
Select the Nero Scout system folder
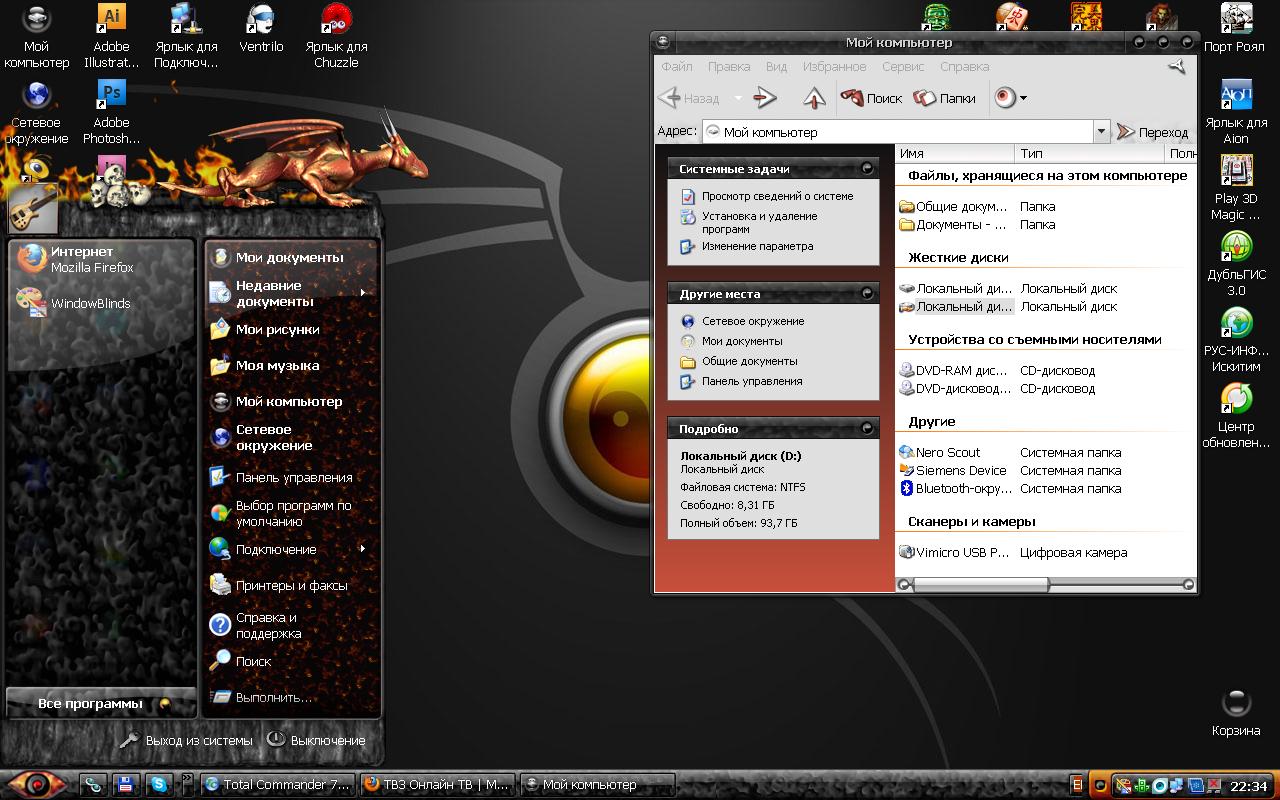click(947, 453)
